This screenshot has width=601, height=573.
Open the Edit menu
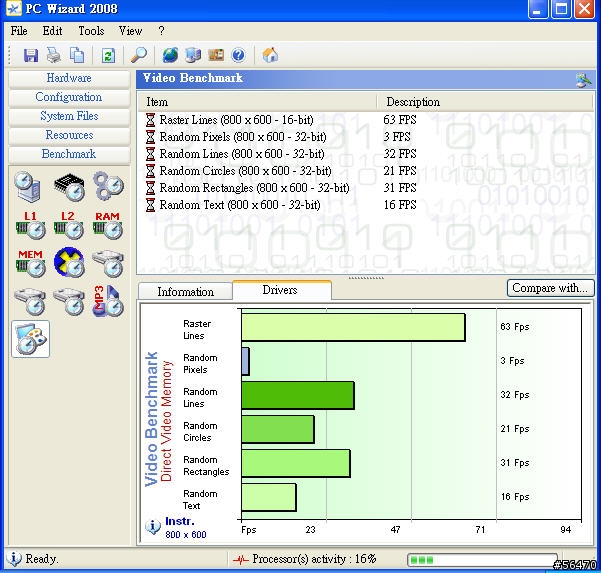click(52, 31)
